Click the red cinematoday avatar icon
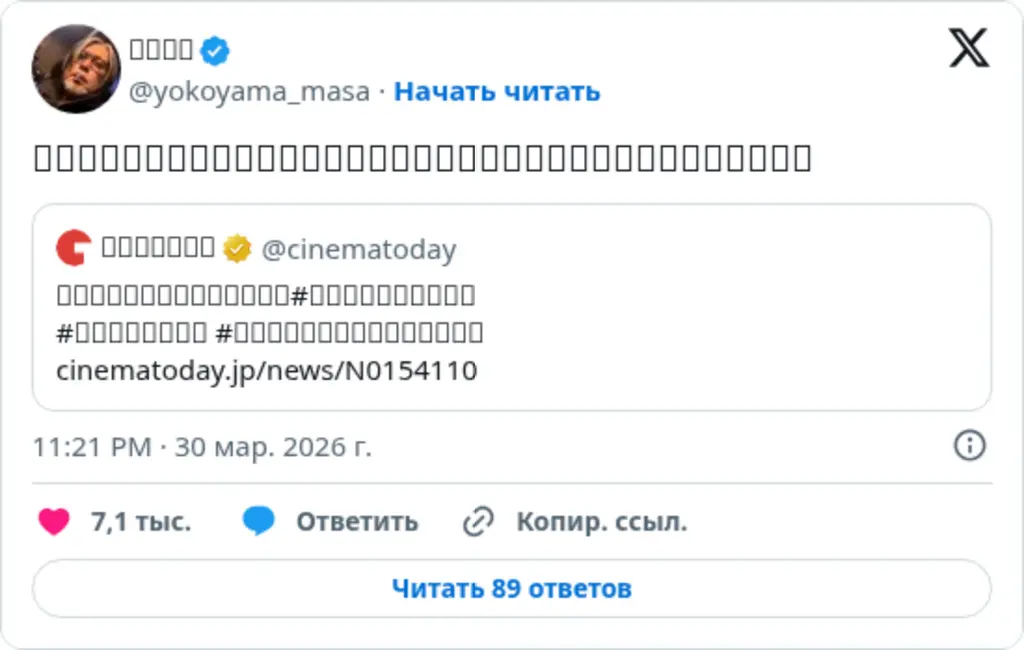The height and width of the screenshot is (650, 1024). (73, 248)
